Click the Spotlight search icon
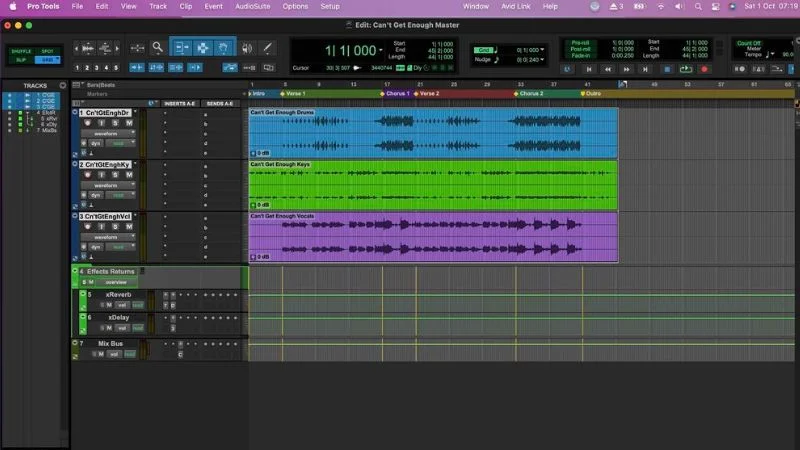This screenshot has width=800, height=450. click(698, 7)
